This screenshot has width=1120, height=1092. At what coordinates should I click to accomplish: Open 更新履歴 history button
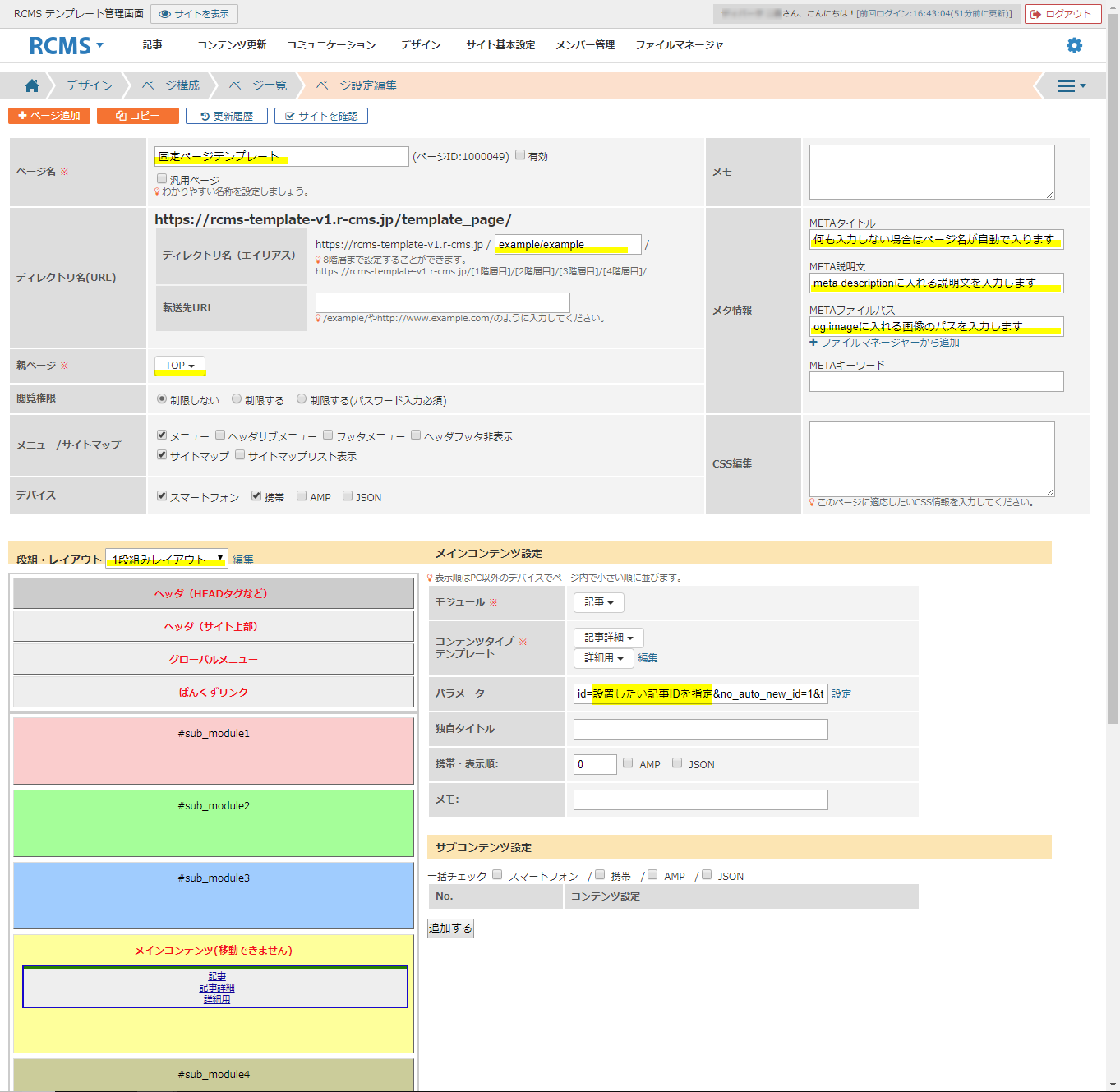pyautogui.click(x=227, y=116)
